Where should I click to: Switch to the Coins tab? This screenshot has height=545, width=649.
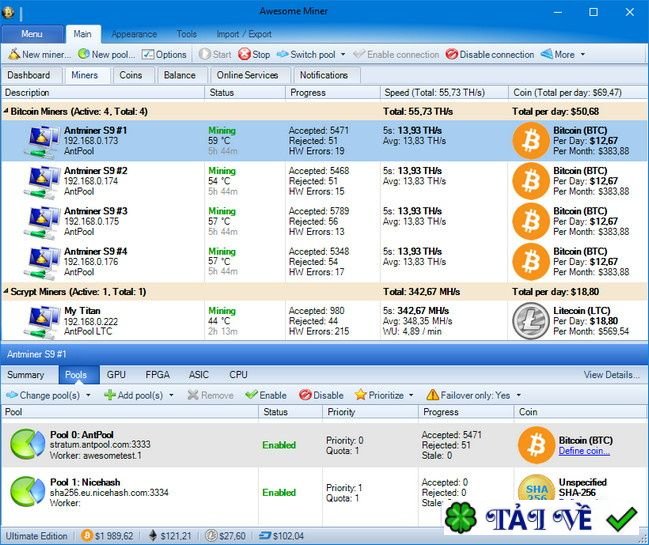[131, 75]
